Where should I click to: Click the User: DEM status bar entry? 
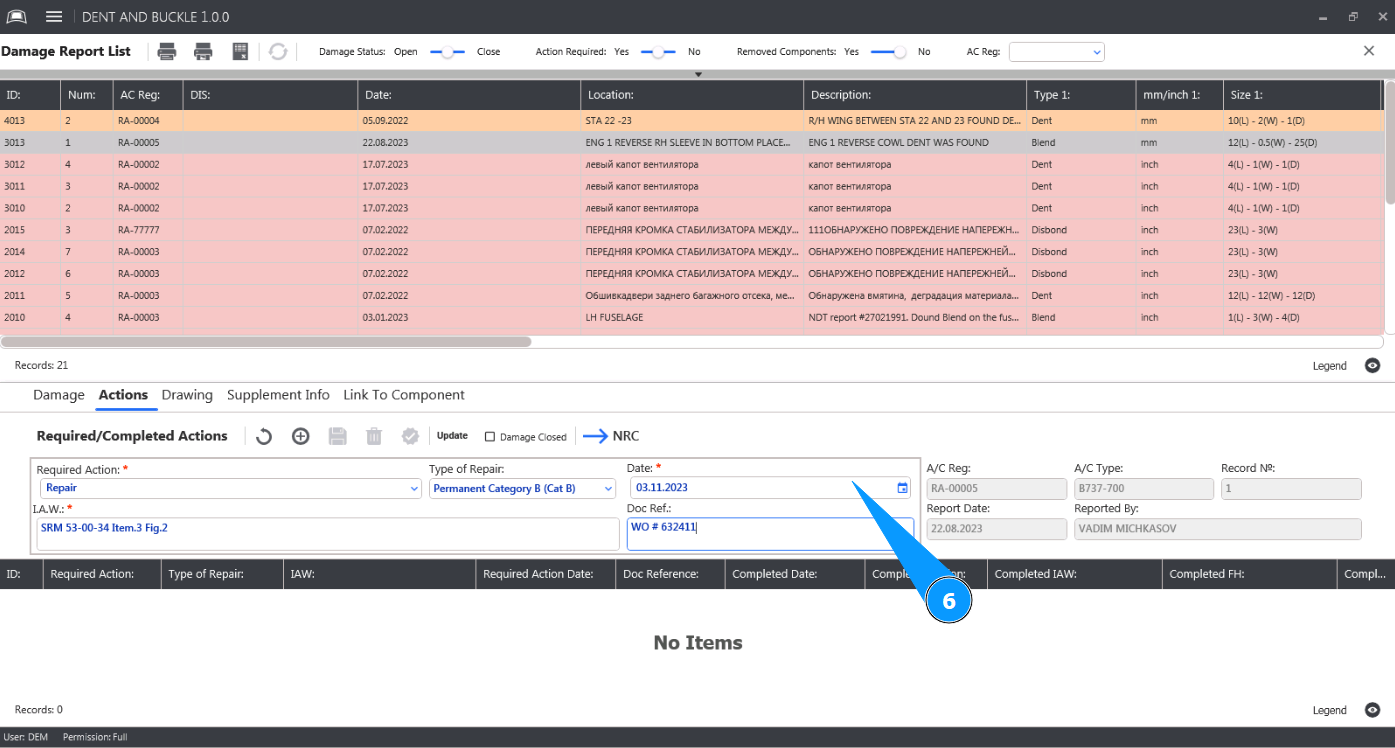coord(24,737)
